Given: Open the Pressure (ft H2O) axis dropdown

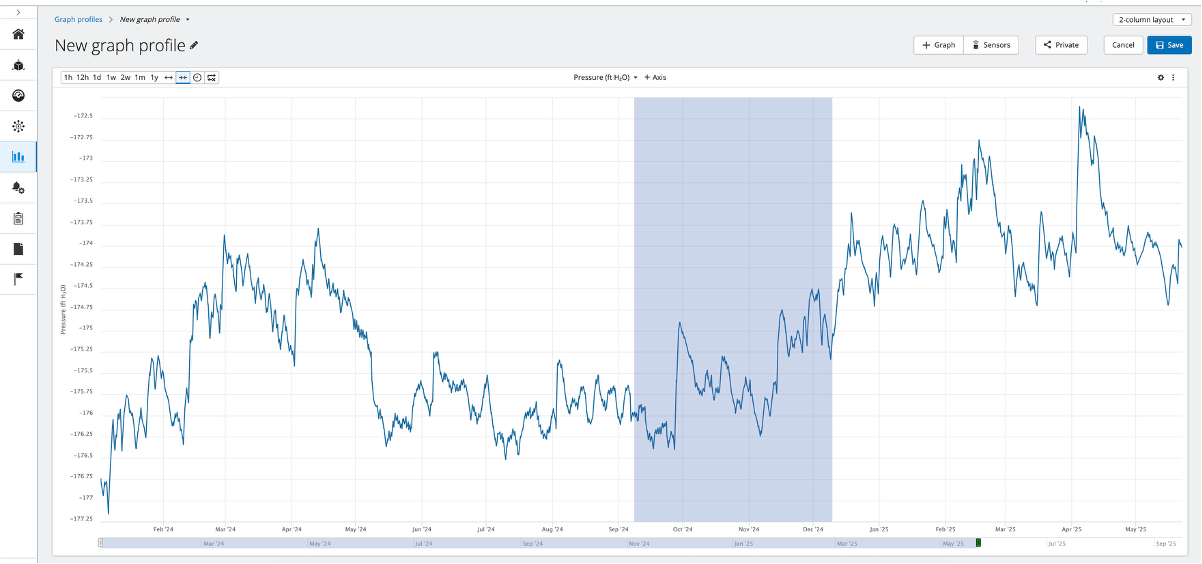Looking at the screenshot, I should pos(605,77).
